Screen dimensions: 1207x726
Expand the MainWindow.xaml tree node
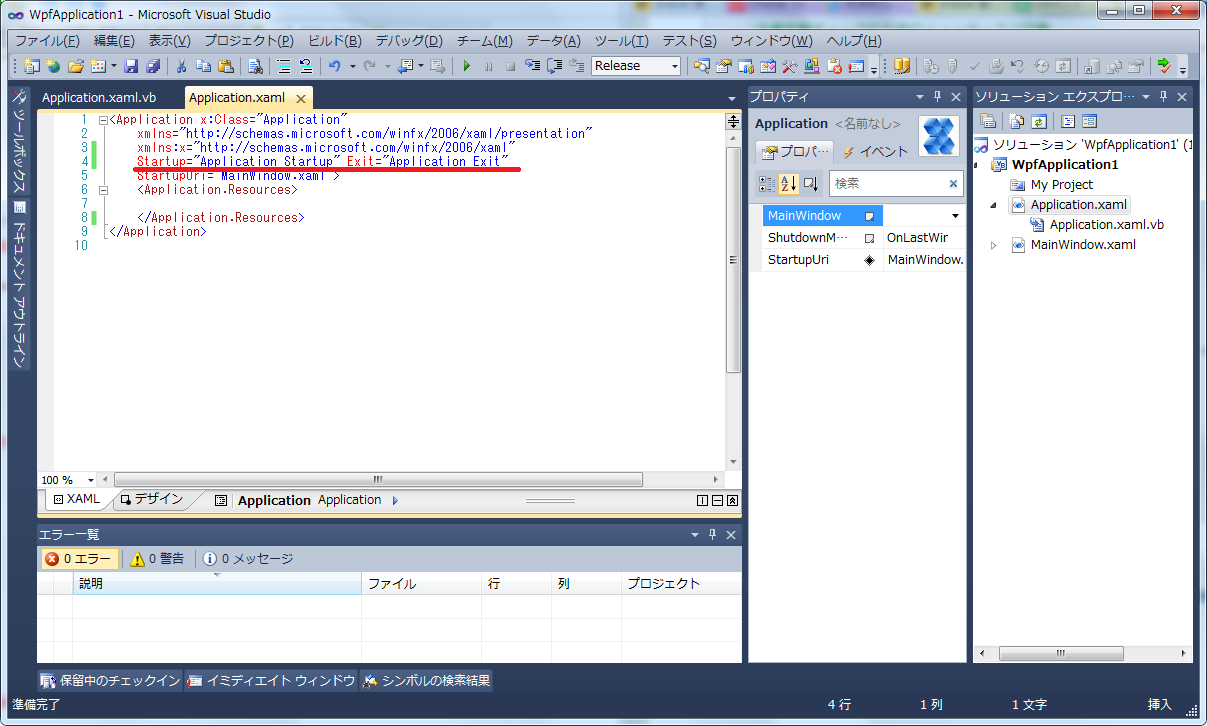pyautogui.click(x=993, y=245)
